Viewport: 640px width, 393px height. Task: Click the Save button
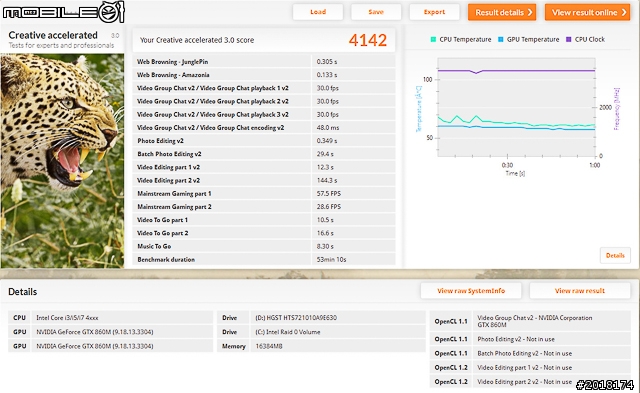pyautogui.click(x=376, y=12)
